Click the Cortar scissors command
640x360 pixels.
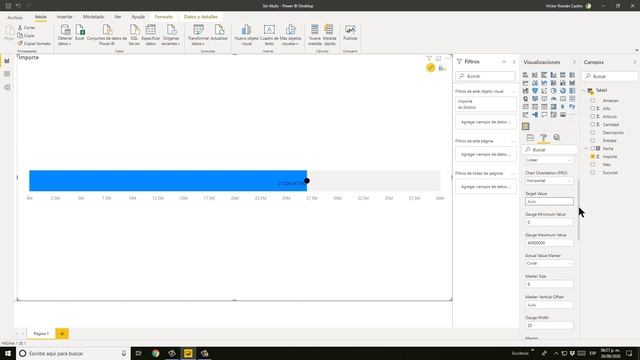pos(27,27)
